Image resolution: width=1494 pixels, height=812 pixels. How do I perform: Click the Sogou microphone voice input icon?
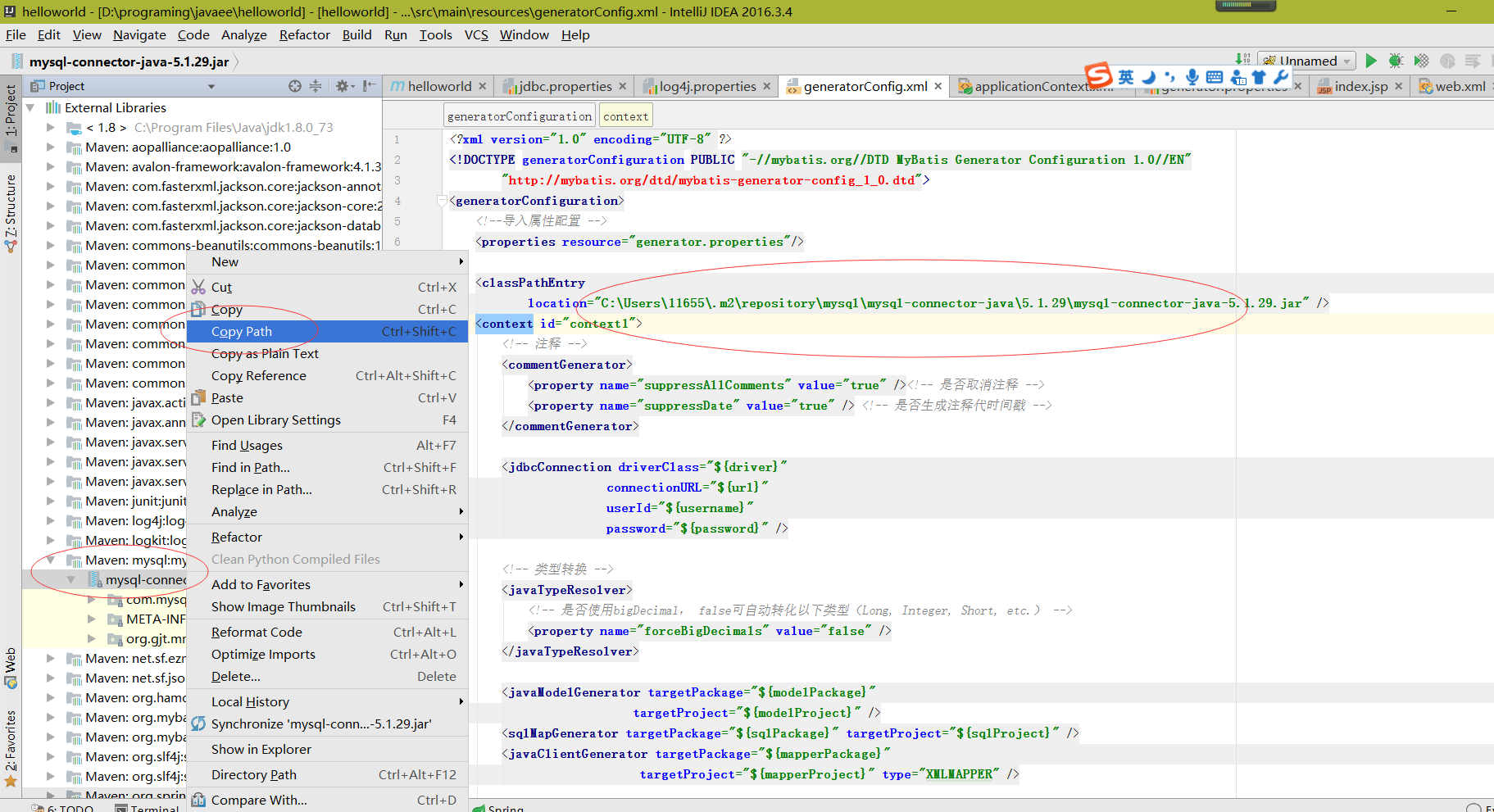[1192, 77]
